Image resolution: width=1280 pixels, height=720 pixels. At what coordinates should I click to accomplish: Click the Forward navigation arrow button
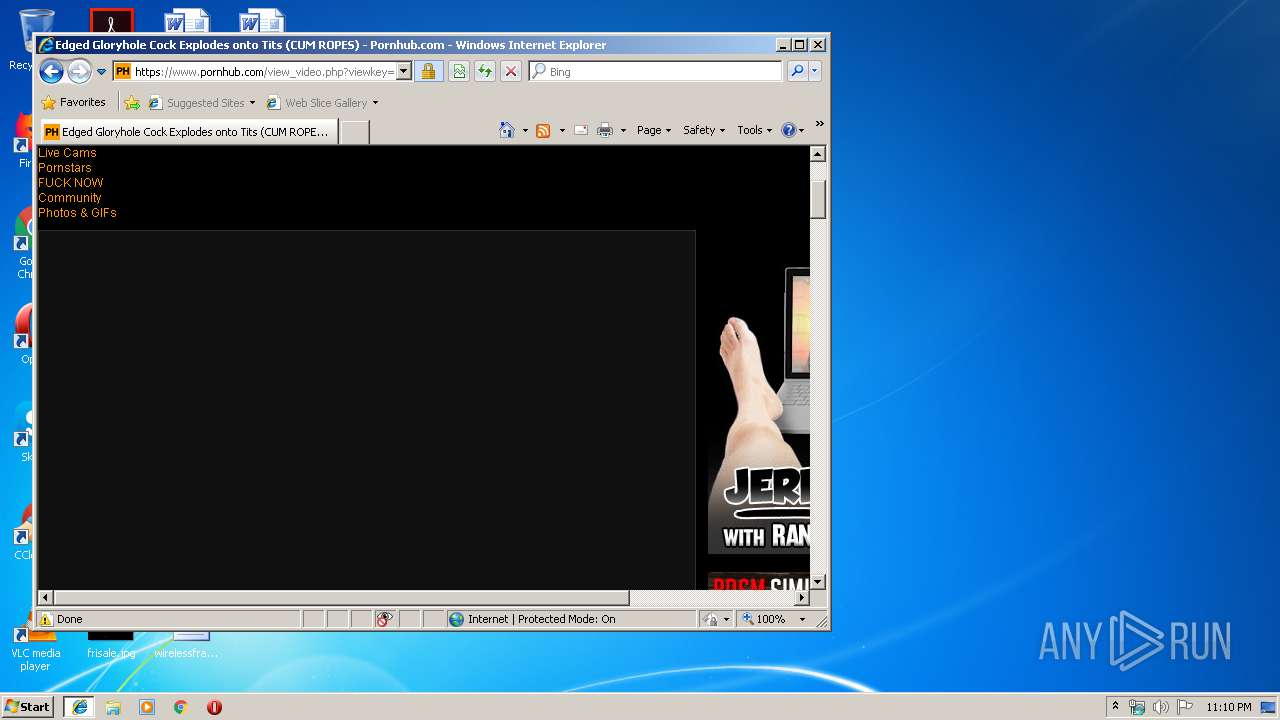(x=79, y=71)
